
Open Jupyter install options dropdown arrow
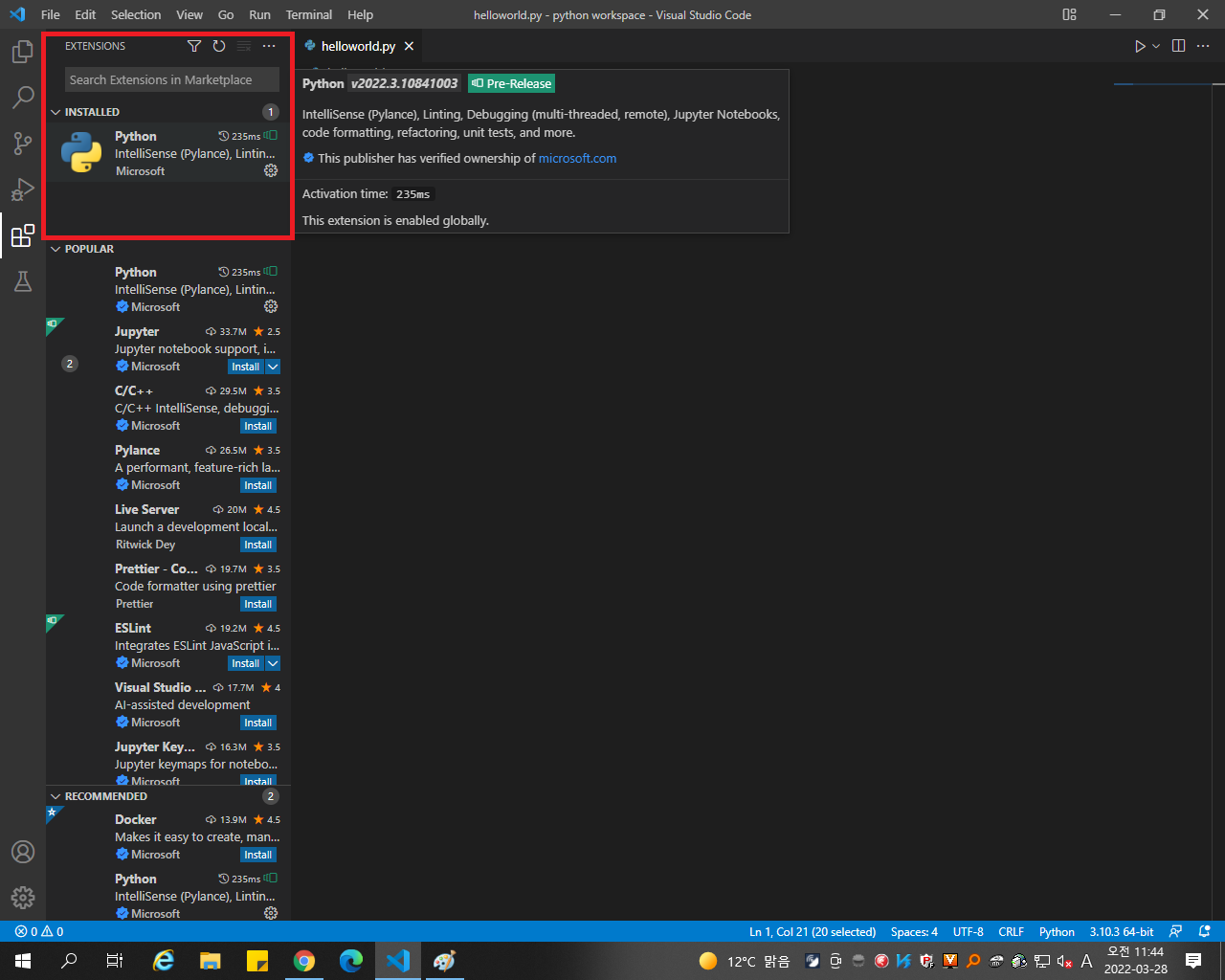click(x=273, y=367)
